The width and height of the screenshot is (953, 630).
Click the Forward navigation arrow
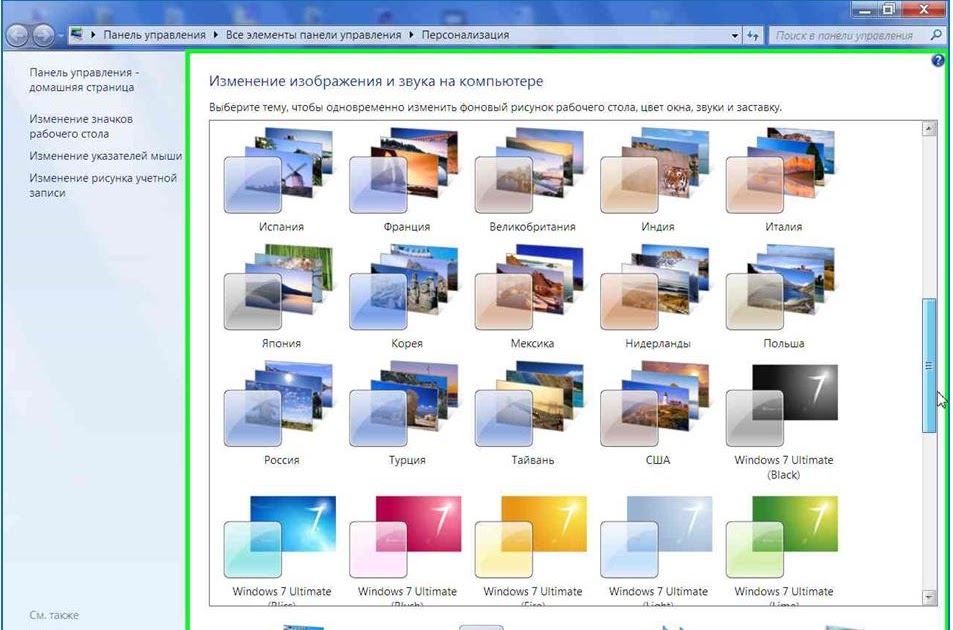(43, 35)
